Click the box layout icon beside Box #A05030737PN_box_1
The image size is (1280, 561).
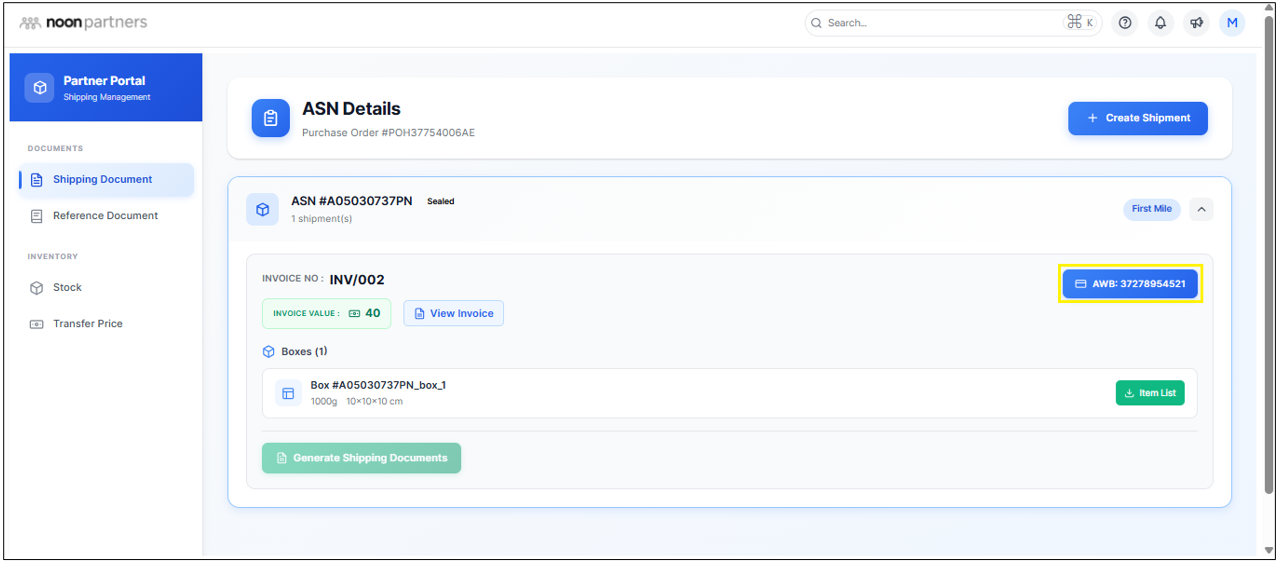click(x=288, y=393)
